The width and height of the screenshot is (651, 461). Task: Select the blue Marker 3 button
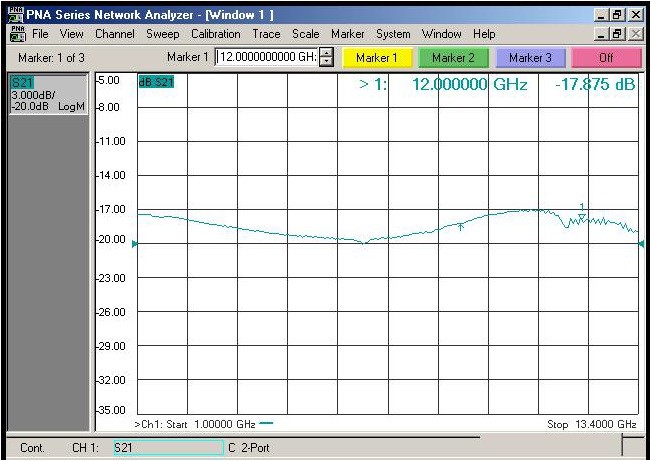(x=530, y=58)
